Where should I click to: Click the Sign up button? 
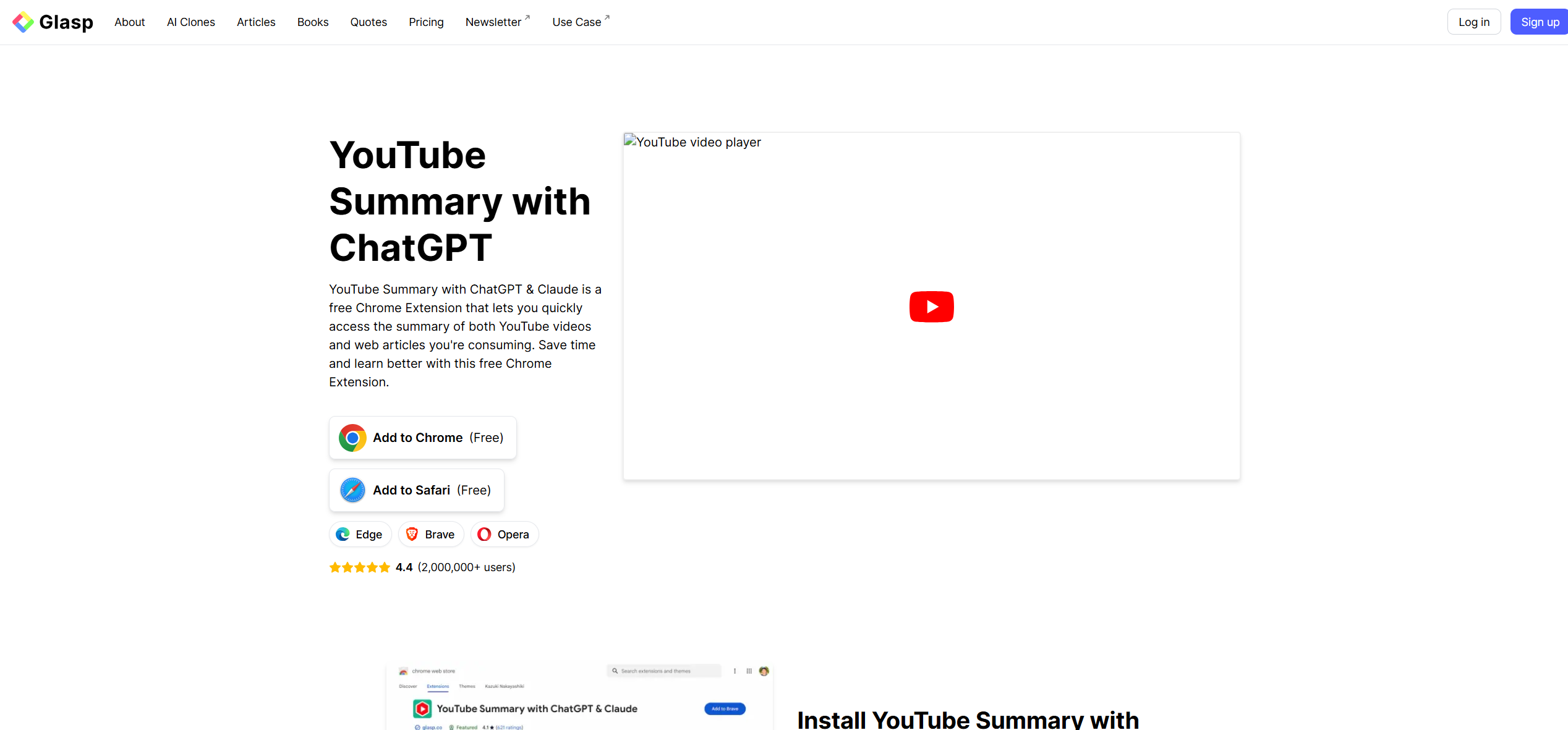(1540, 22)
